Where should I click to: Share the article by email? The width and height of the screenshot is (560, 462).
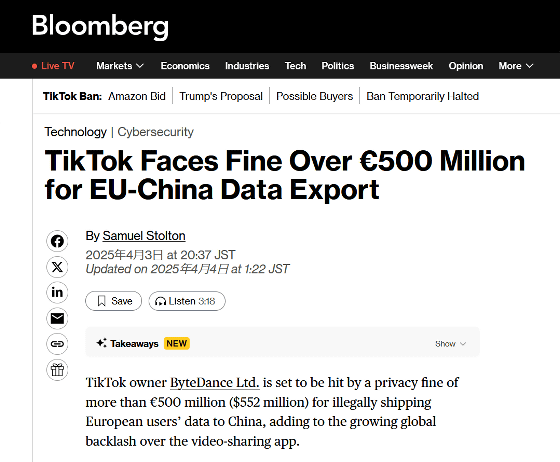[x=57, y=318]
